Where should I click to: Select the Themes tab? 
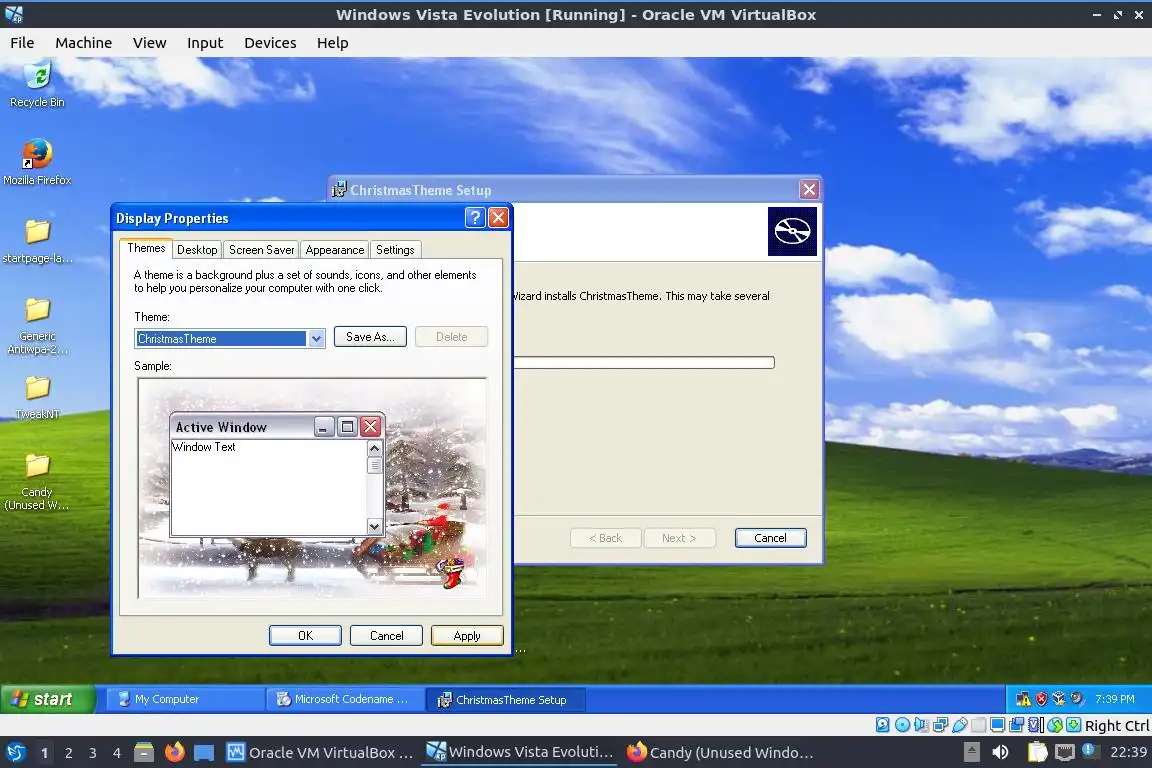pyautogui.click(x=146, y=248)
